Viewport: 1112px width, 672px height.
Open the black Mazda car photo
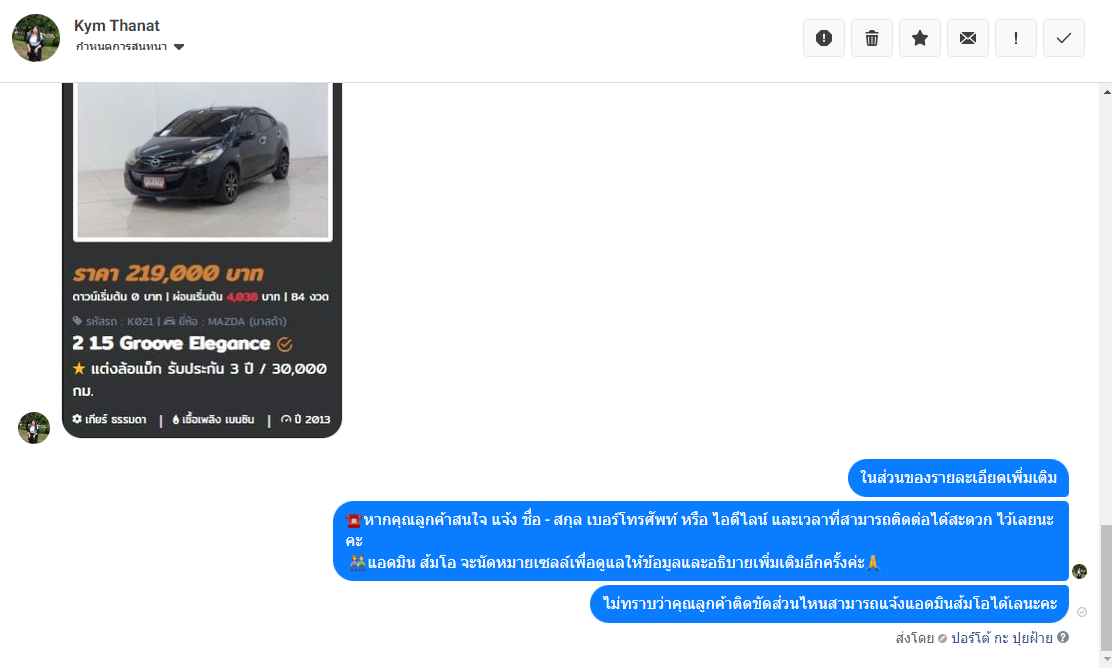tap(203, 160)
